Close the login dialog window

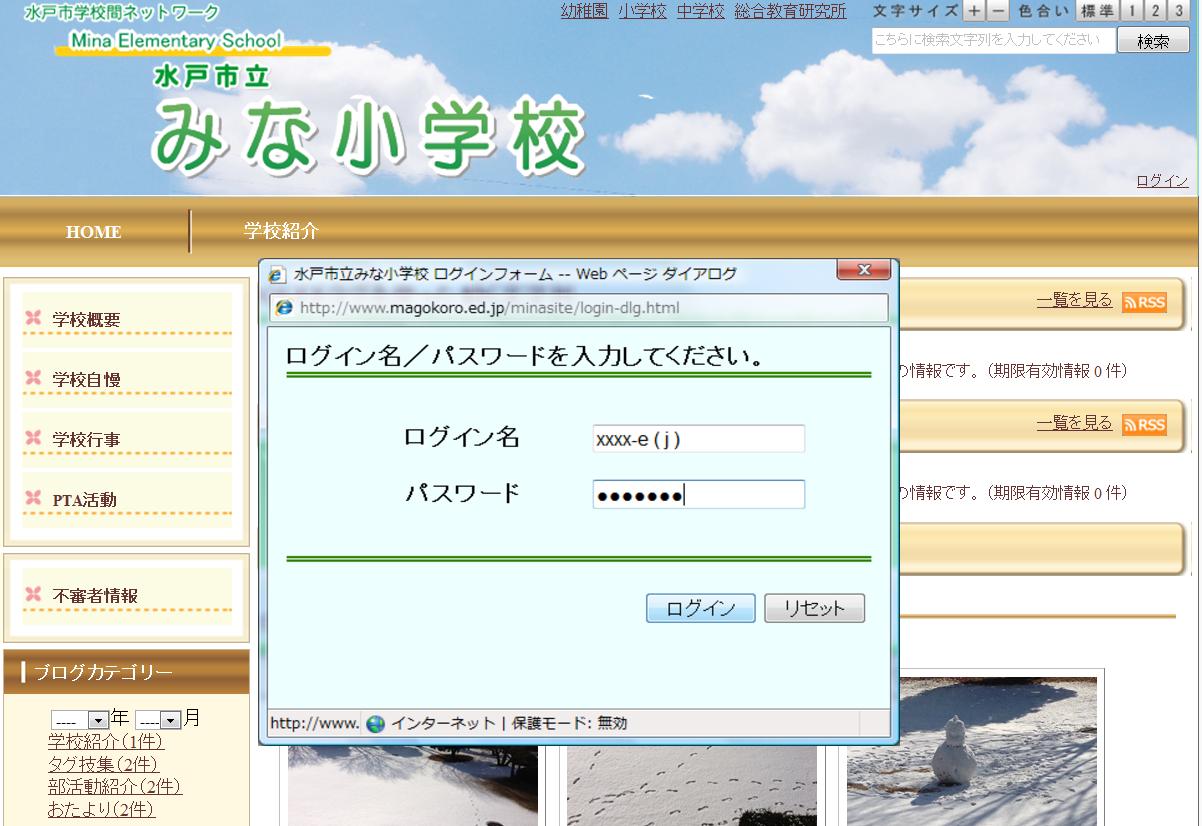point(864,271)
